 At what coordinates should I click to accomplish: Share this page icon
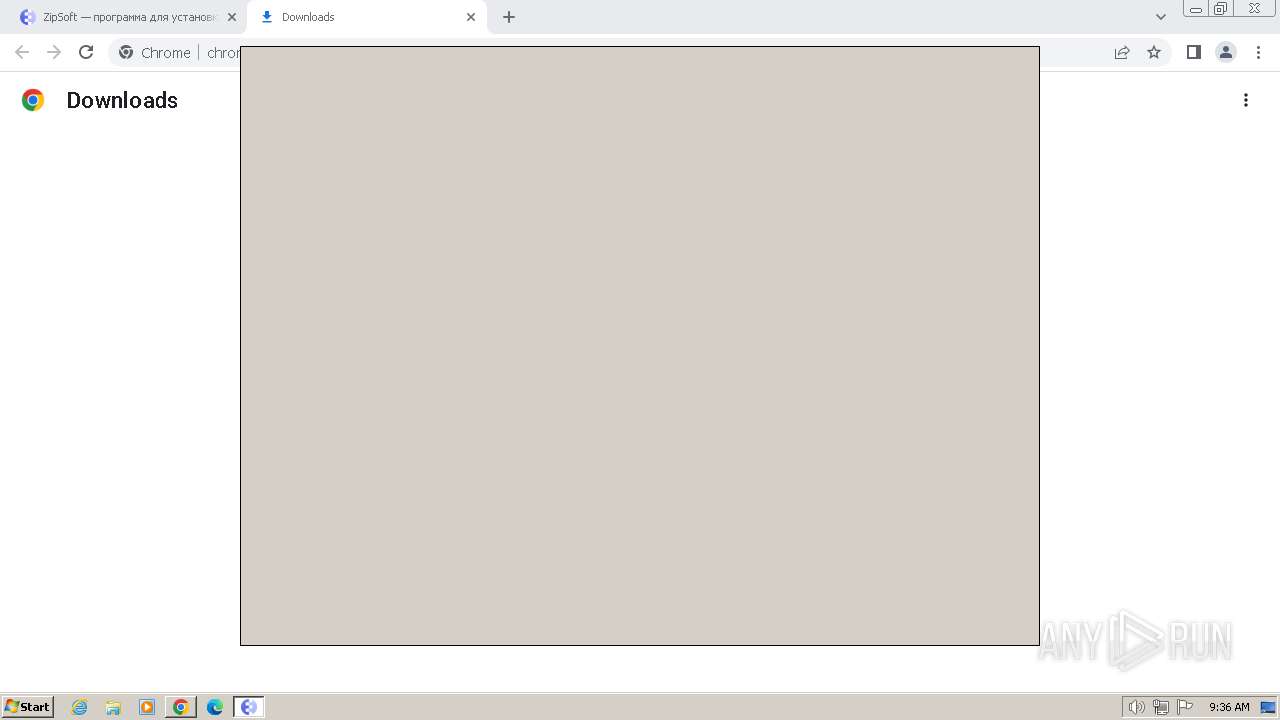click(x=1122, y=52)
